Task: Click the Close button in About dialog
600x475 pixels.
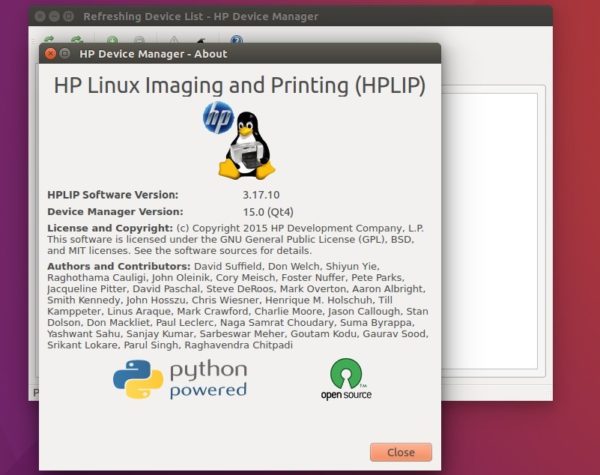Action: [401, 452]
